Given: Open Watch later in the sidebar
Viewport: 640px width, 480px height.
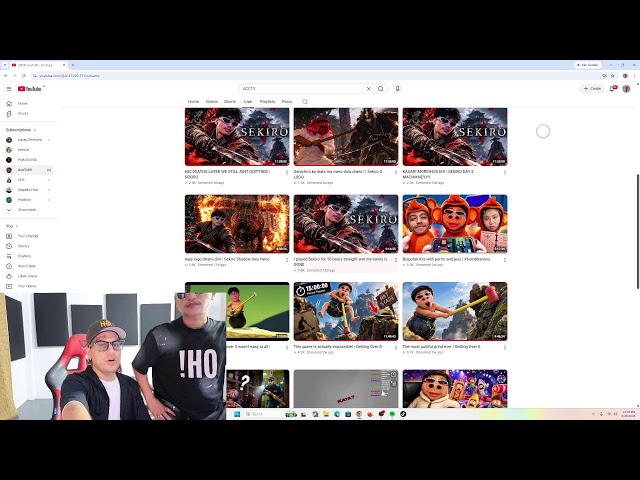Looking at the screenshot, I should pyautogui.click(x=28, y=266).
